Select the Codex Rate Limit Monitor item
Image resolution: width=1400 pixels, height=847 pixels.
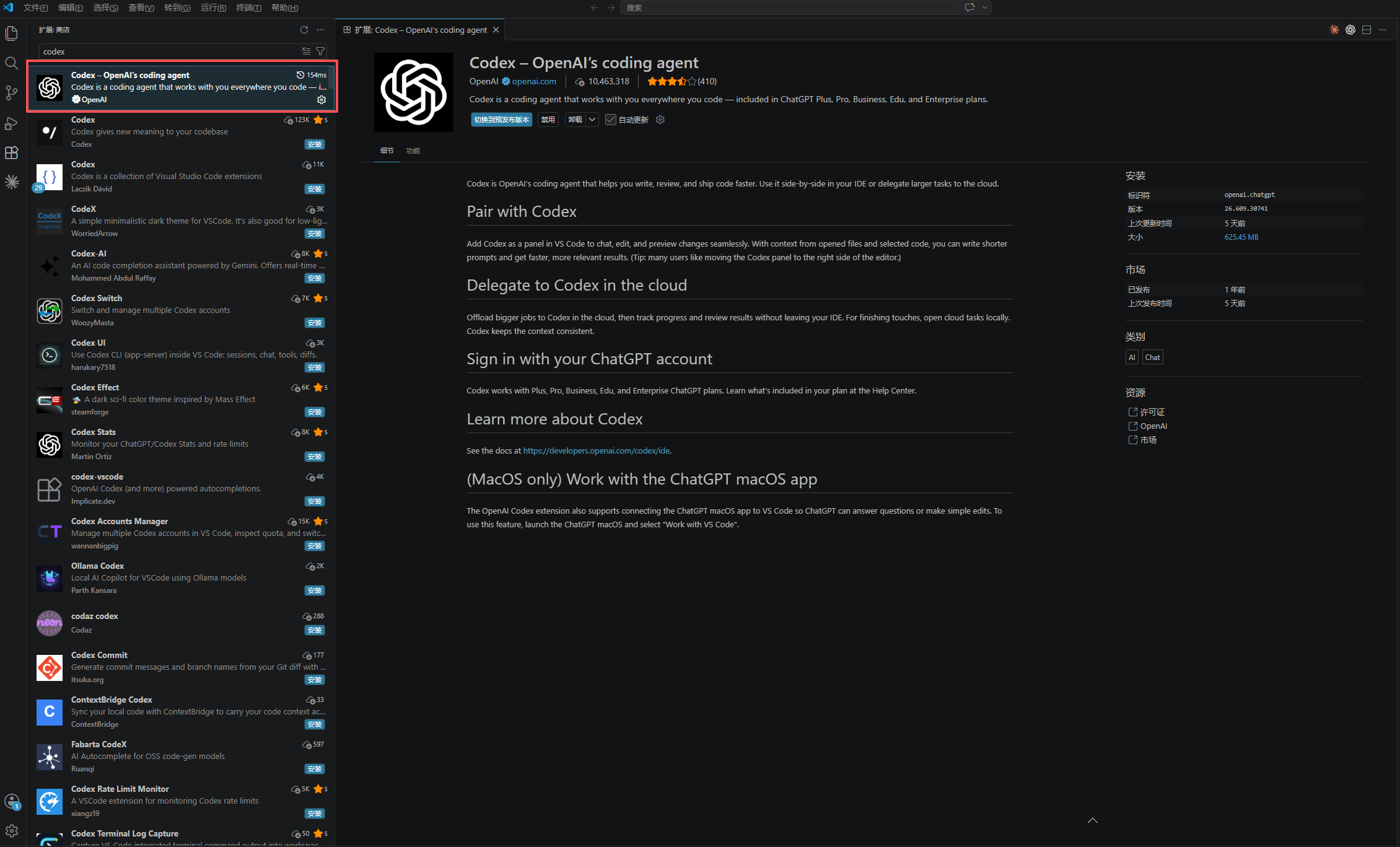point(181,801)
